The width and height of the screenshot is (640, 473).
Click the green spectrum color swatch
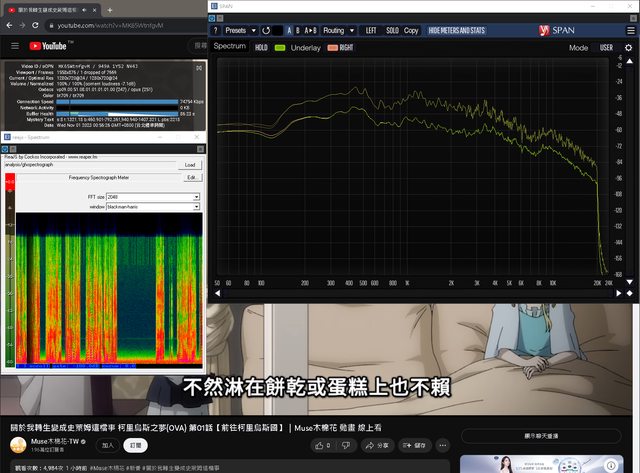[280, 48]
